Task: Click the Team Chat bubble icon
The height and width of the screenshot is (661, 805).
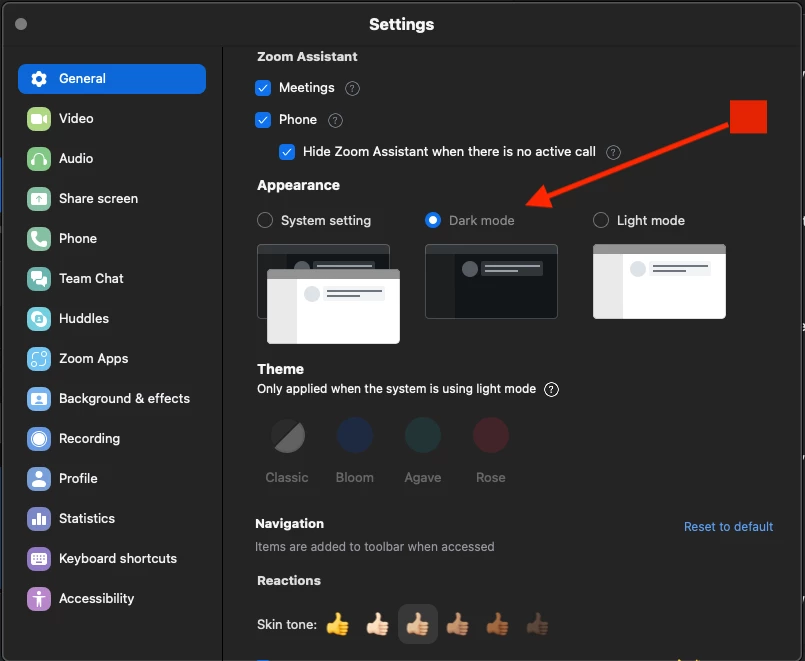Action: [x=39, y=279]
